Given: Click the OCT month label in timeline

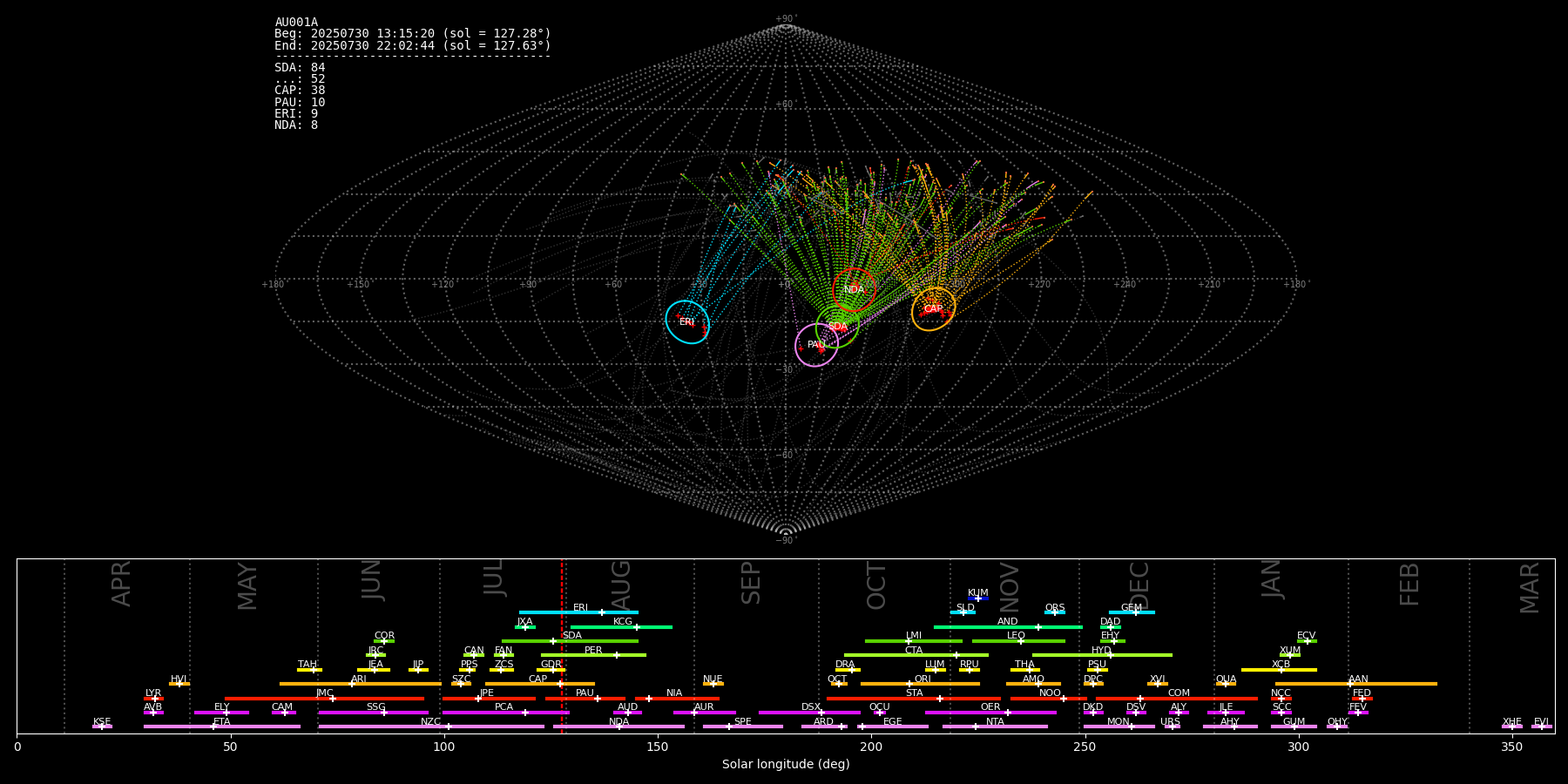Looking at the screenshot, I should pos(876,585).
